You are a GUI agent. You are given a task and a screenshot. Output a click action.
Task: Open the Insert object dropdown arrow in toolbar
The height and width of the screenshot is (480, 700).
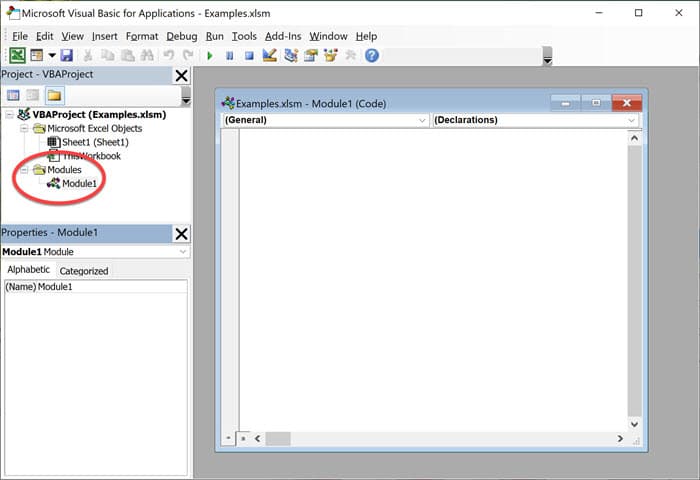(52, 55)
